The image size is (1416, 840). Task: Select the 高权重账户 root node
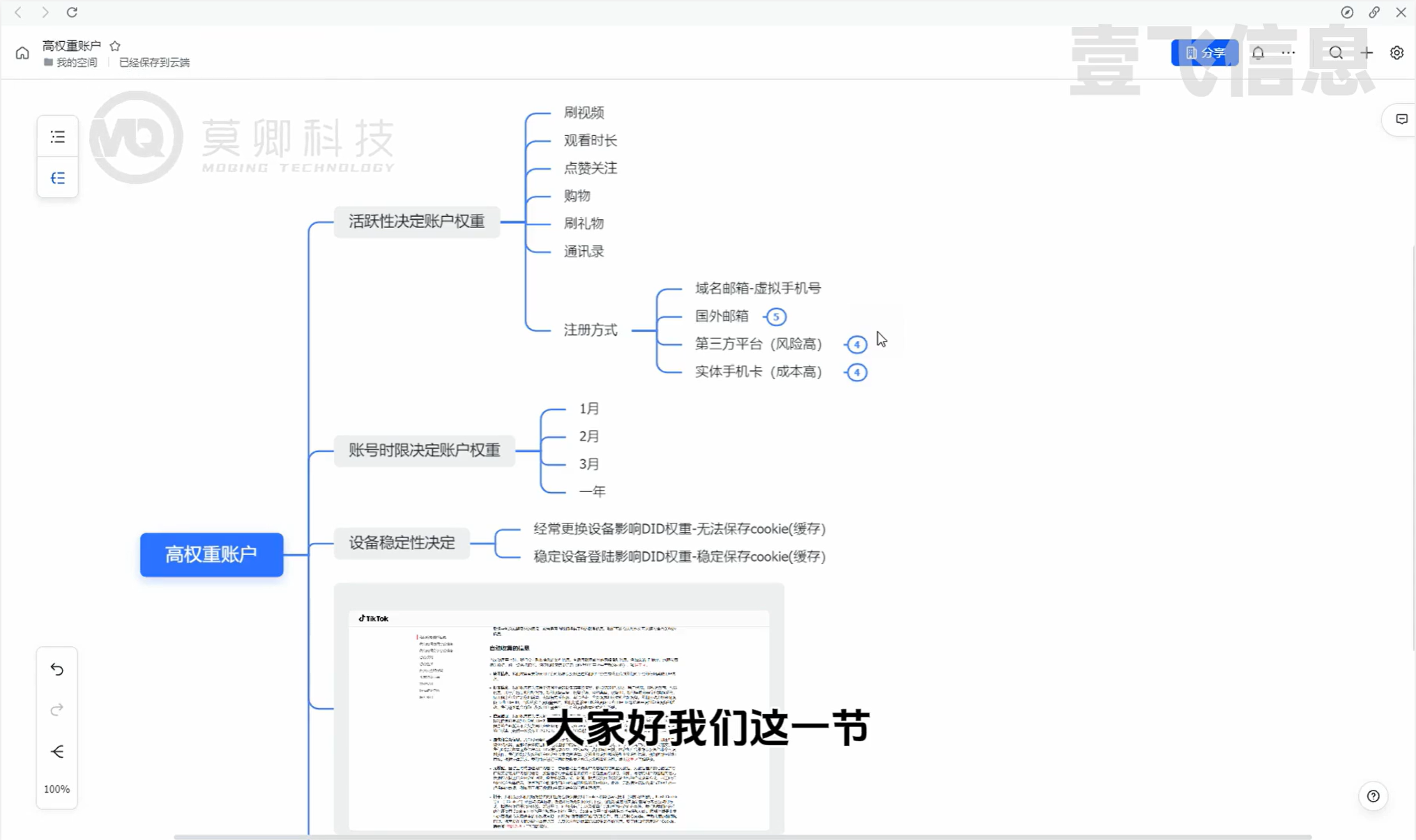[211, 555]
